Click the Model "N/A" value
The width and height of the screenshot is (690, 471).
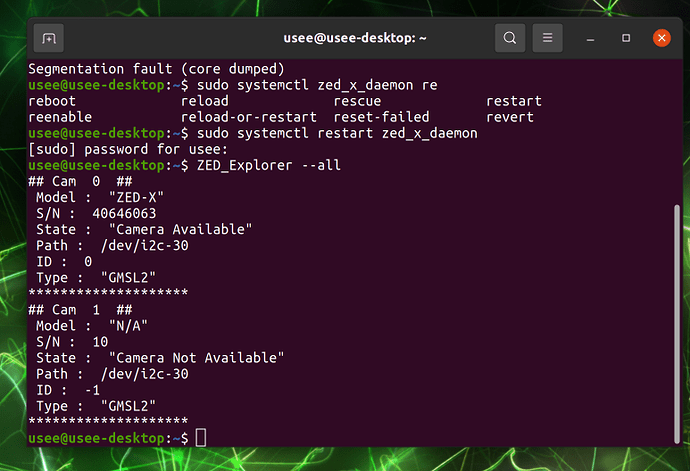(128, 325)
